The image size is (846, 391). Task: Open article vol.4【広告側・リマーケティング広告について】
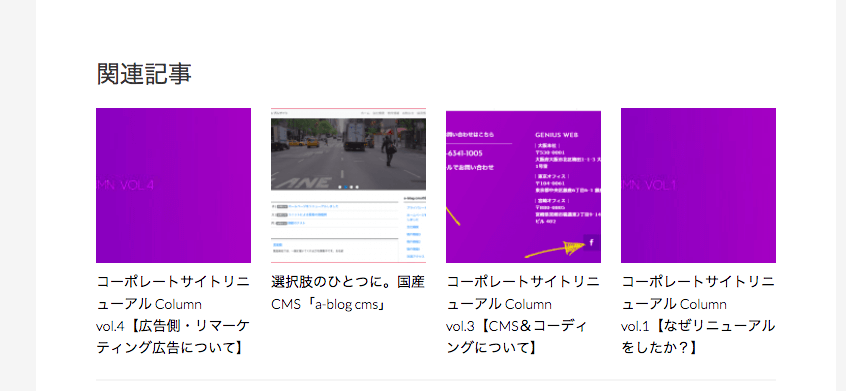coord(173,315)
